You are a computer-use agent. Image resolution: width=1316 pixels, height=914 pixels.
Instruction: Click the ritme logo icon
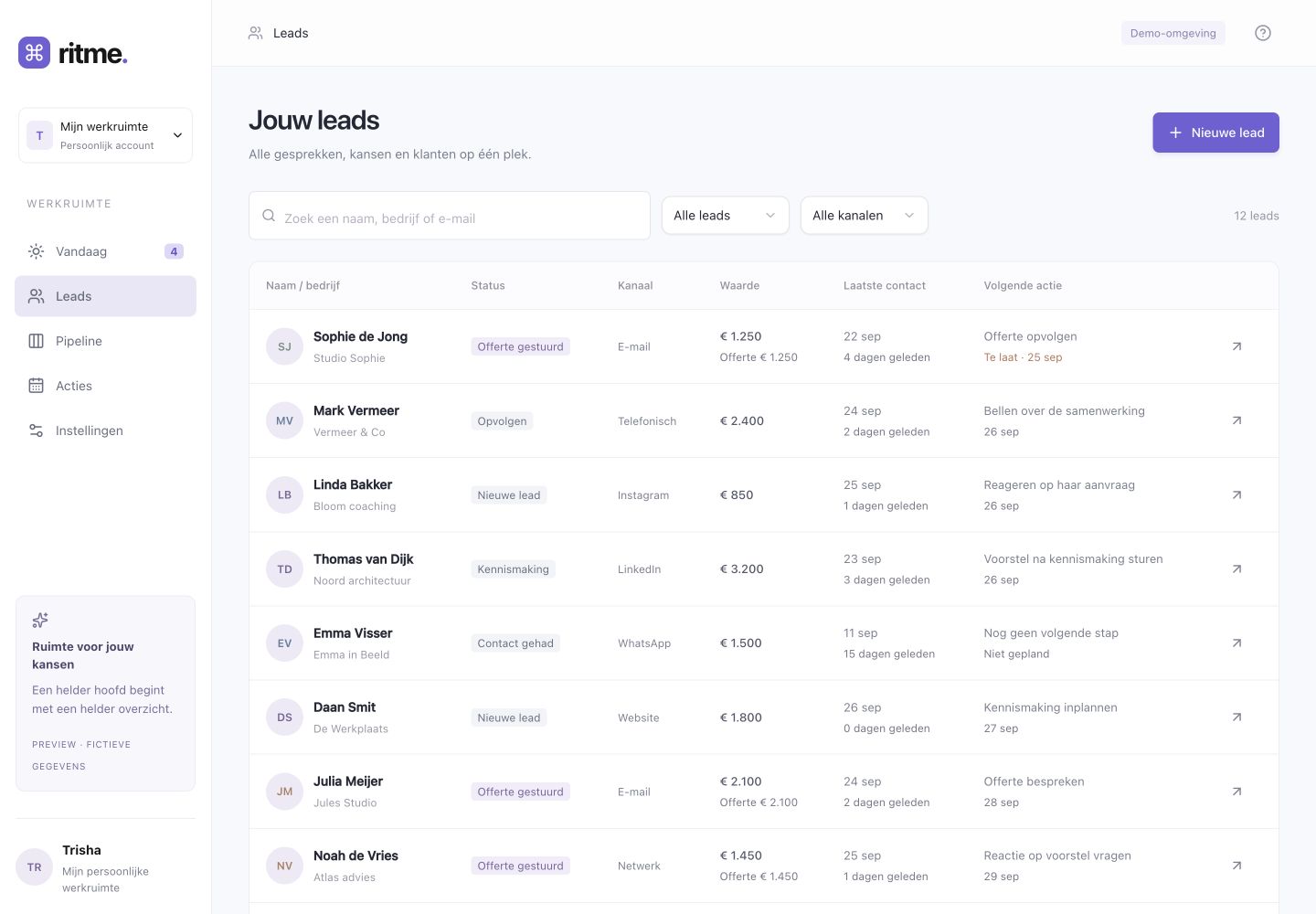point(35,53)
